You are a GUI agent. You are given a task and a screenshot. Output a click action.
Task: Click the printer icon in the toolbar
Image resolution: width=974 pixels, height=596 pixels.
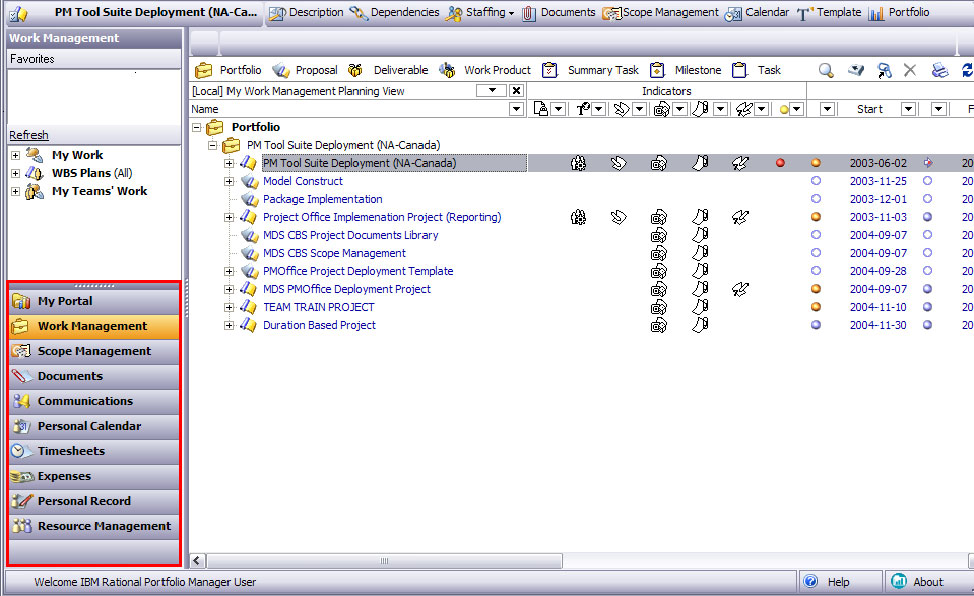click(940, 70)
